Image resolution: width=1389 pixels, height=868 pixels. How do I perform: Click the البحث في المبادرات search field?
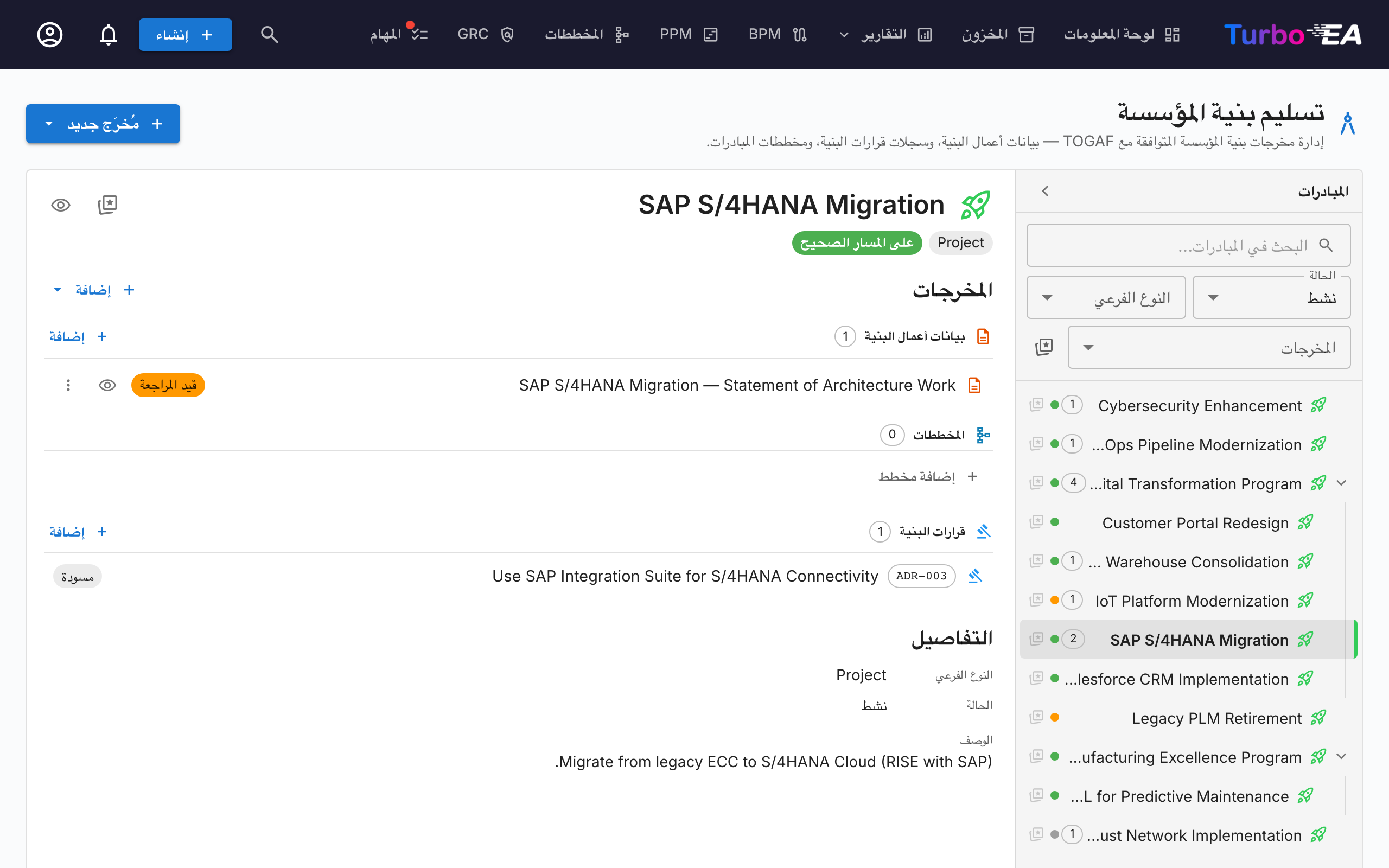1188,245
